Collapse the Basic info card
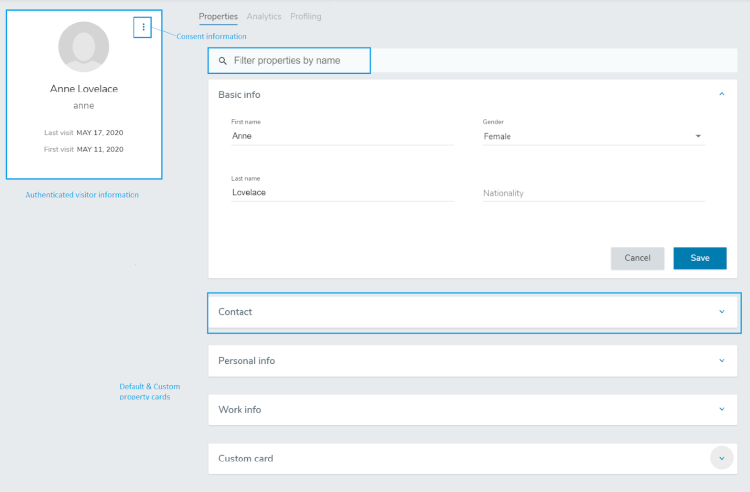Image resolution: width=750 pixels, height=492 pixels. click(721, 94)
